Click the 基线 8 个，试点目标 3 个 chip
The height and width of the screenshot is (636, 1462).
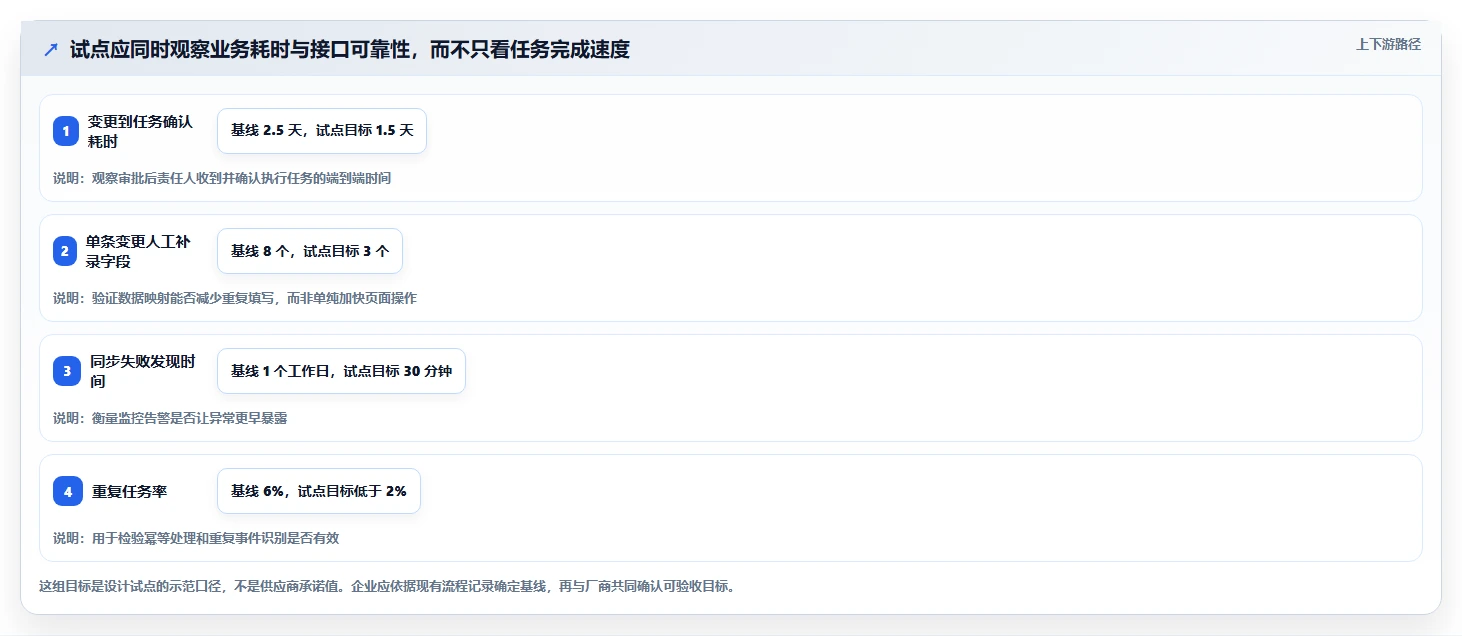[x=310, y=251]
